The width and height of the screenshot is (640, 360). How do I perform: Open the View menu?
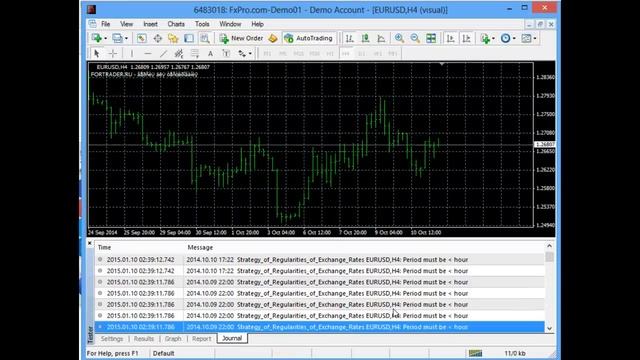point(127,24)
